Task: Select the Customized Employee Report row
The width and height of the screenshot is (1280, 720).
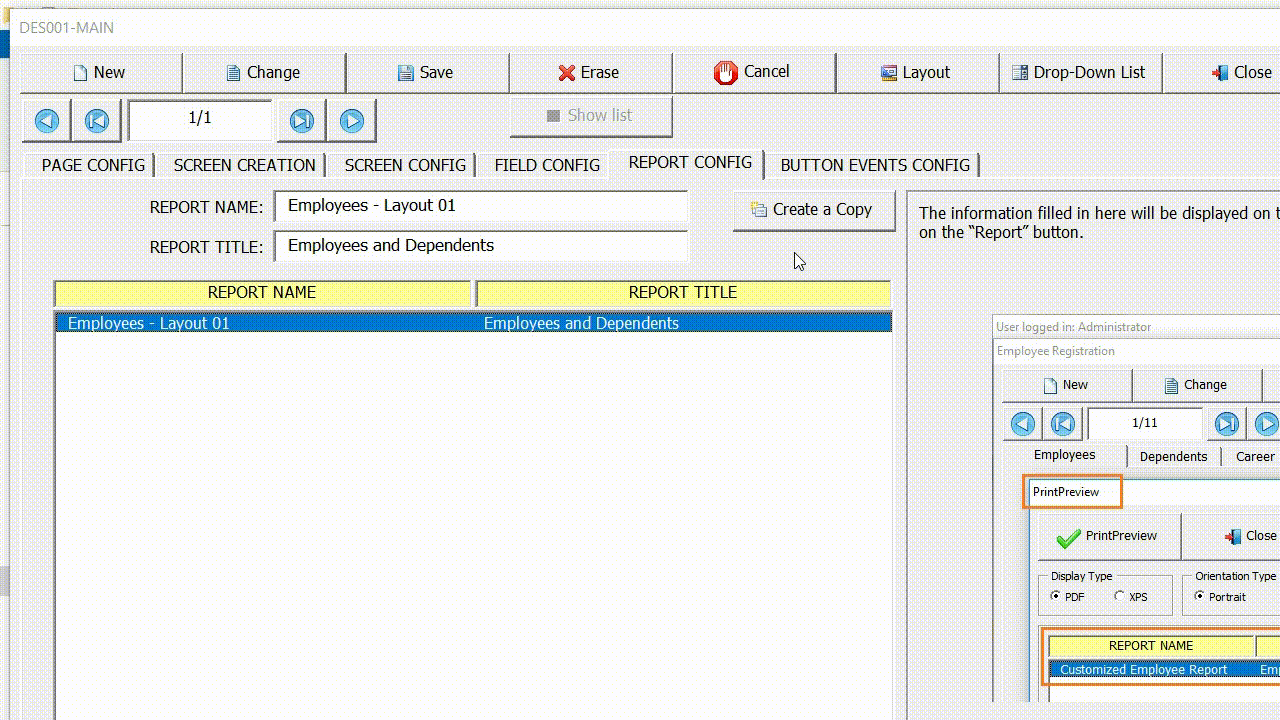Action: (x=1143, y=669)
